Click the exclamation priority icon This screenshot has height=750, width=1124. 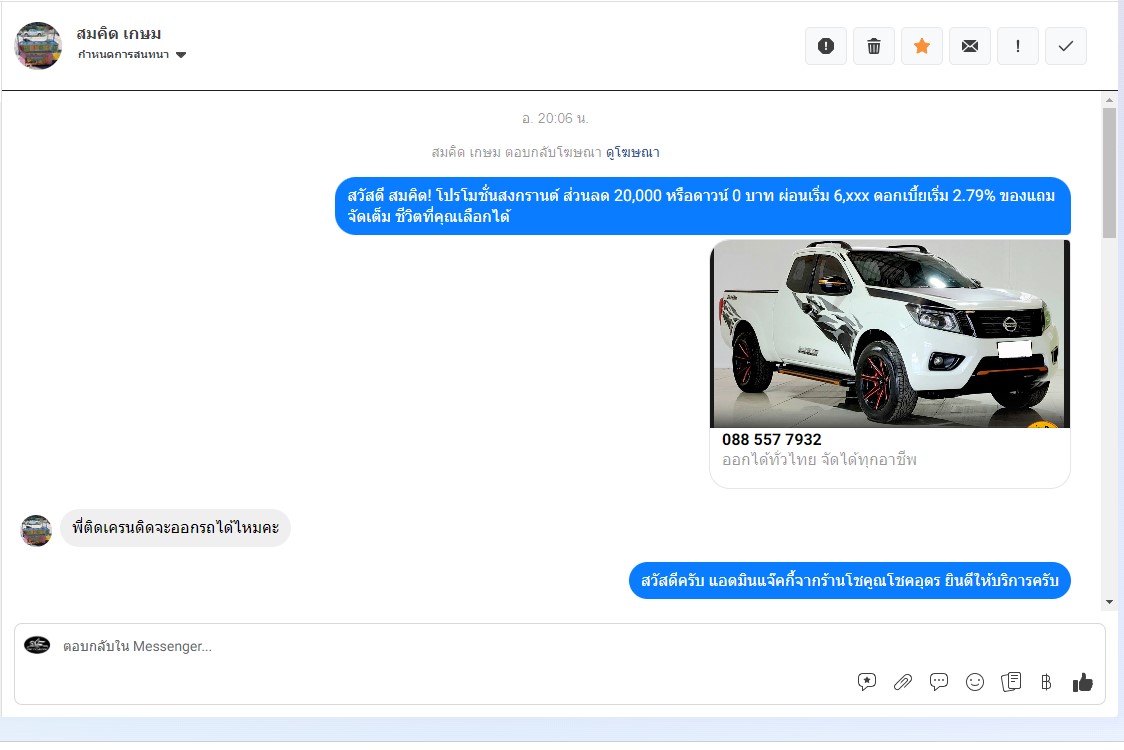pyautogui.click(x=1018, y=47)
